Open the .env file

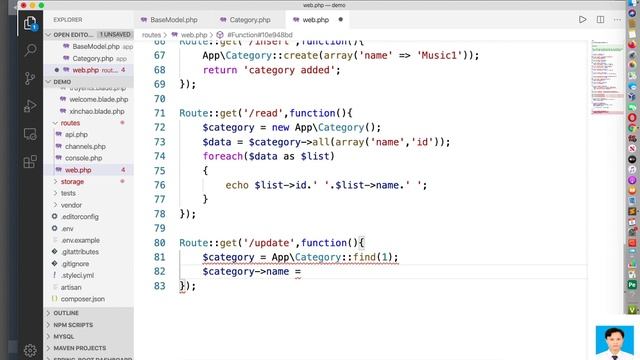tap(89, 229)
